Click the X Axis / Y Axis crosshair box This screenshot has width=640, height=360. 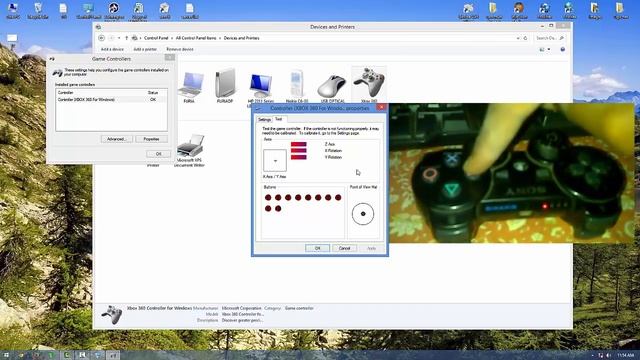[x=275, y=161]
